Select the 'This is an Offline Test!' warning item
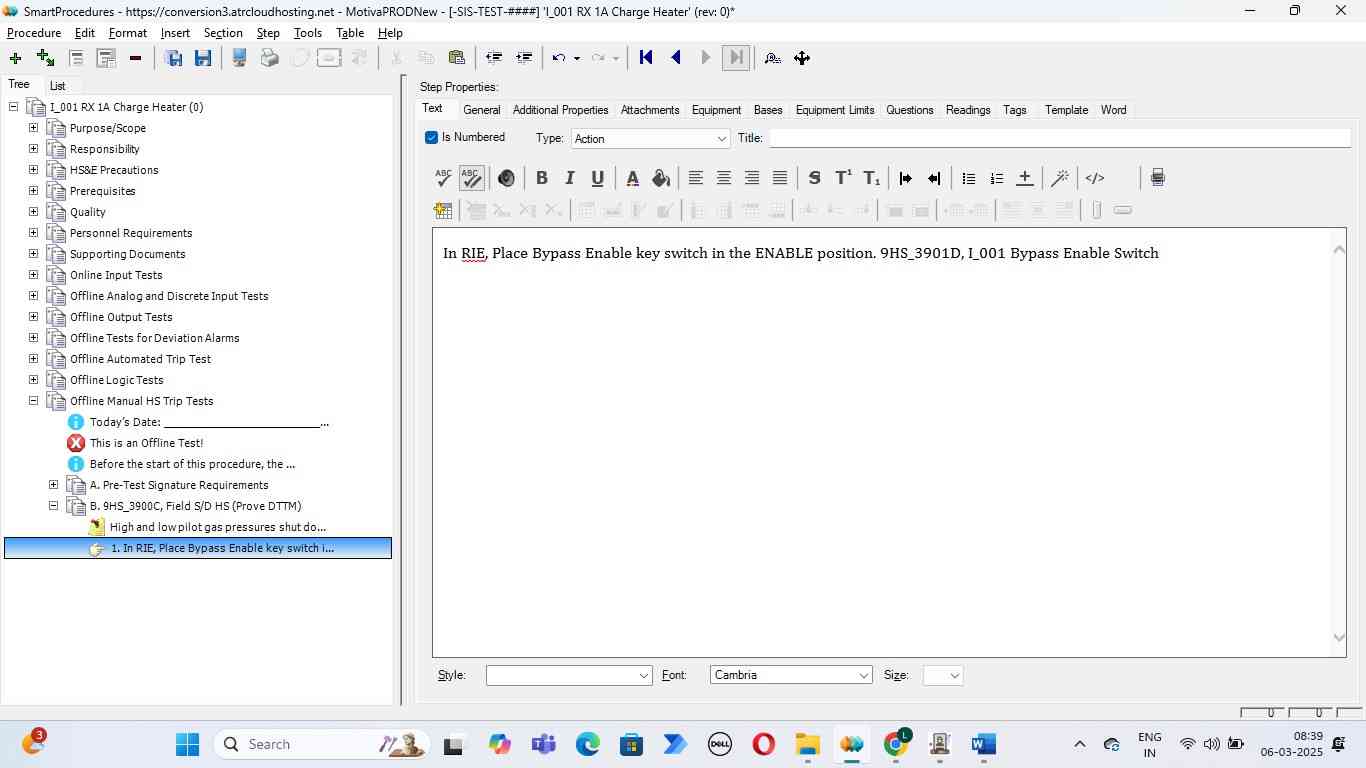 146,443
